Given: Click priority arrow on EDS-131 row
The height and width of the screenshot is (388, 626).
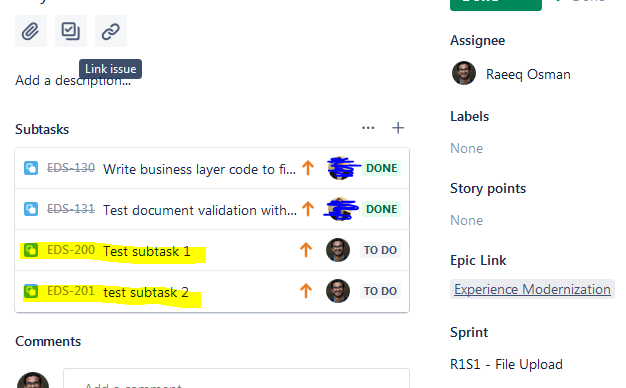Looking at the screenshot, I should point(308,209).
